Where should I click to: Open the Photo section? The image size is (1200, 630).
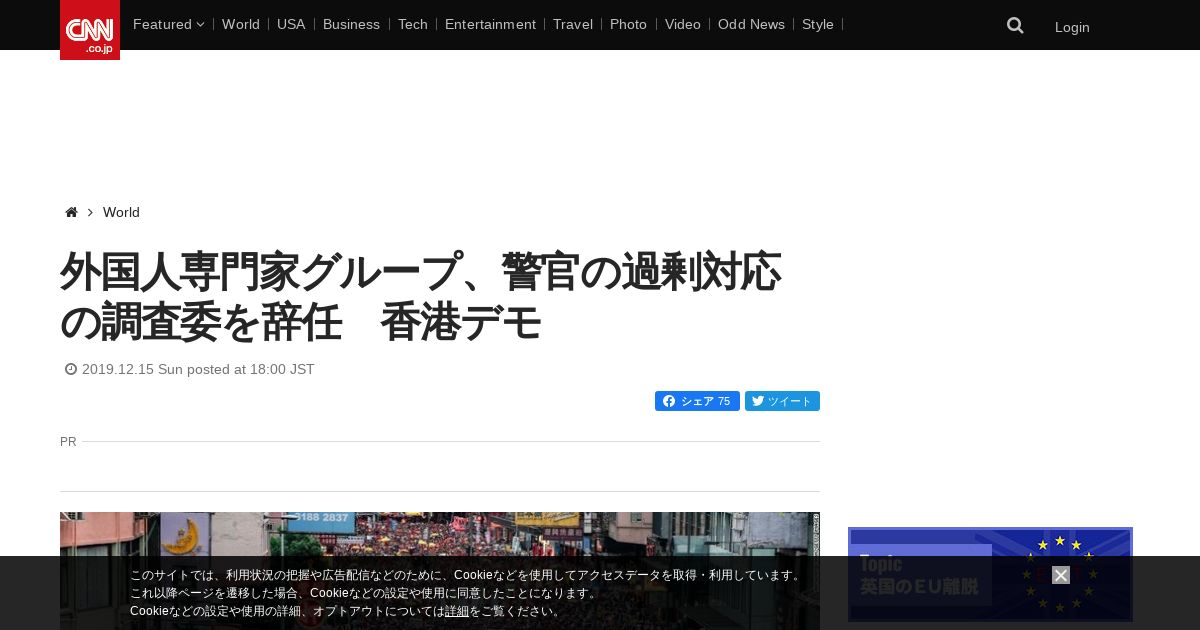628,24
